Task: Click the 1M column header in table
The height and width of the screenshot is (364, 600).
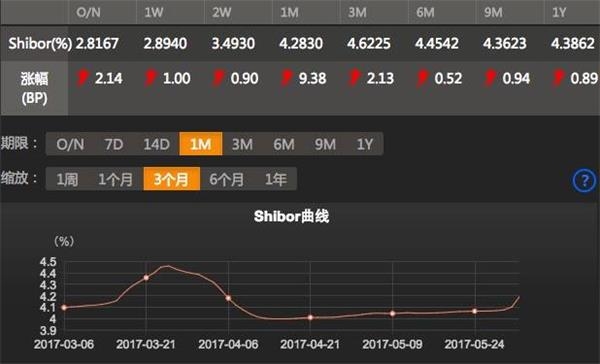Action: 289,13
